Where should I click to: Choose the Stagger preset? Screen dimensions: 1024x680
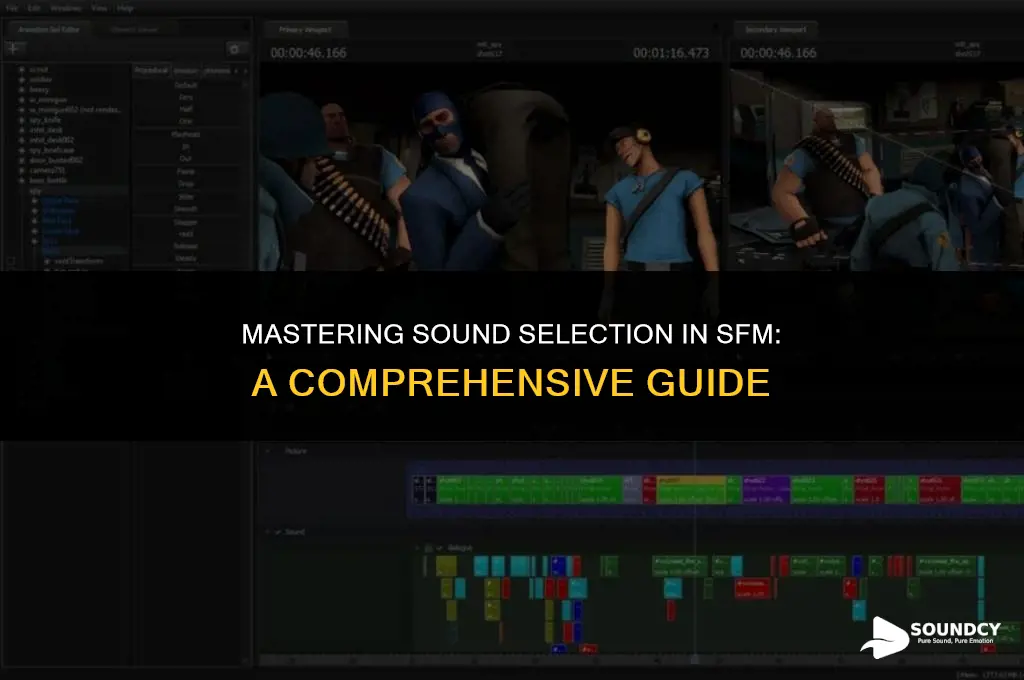(x=186, y=222)
